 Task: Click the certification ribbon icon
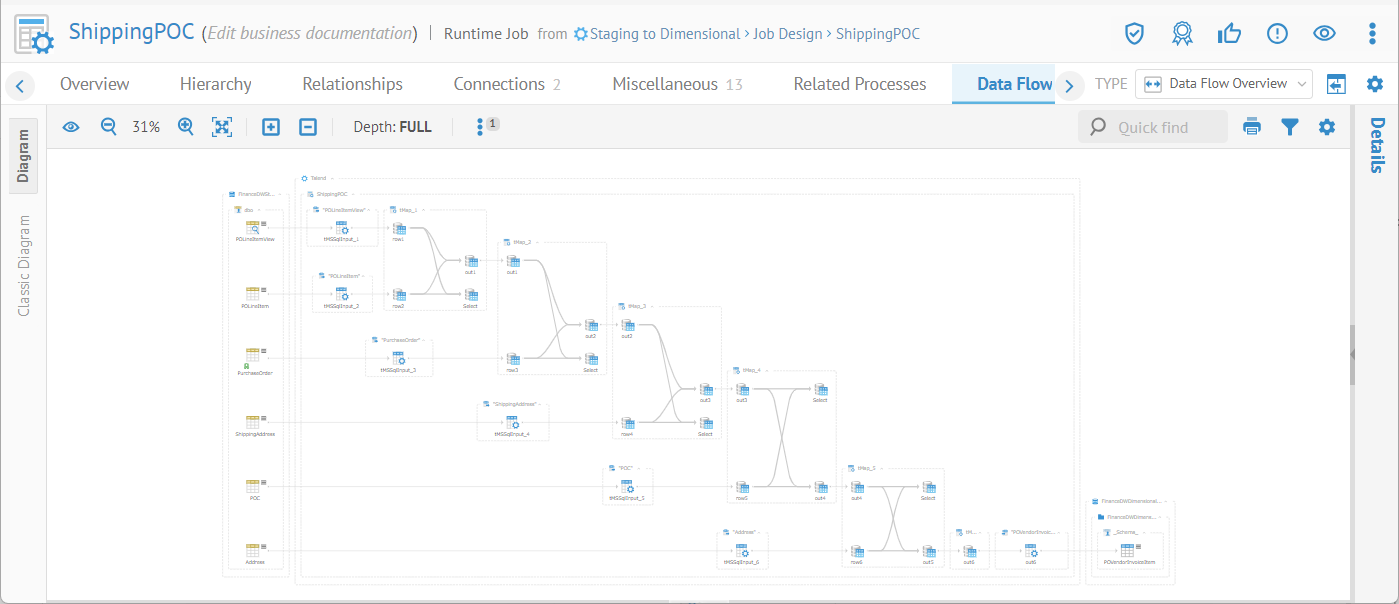click(x=1182, y=34)
